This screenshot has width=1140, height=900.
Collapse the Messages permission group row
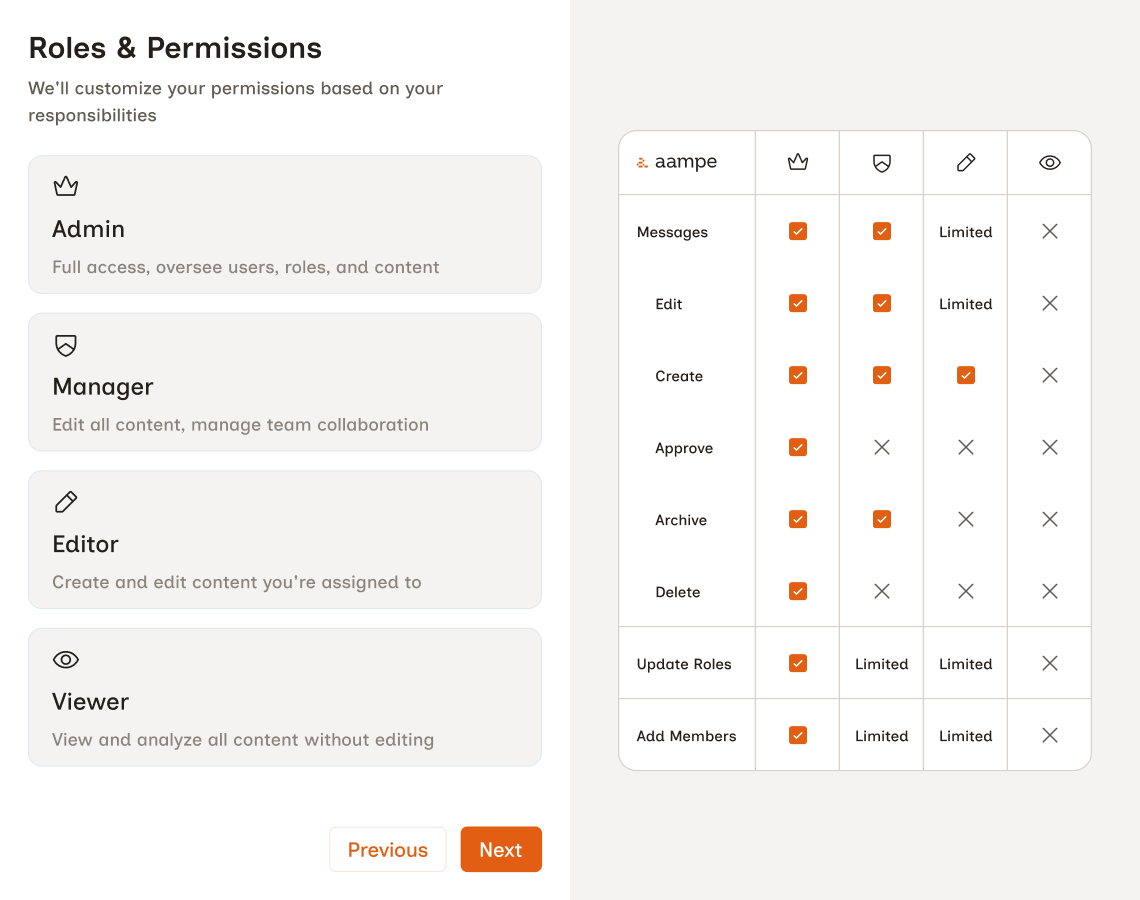pos(672,231)
